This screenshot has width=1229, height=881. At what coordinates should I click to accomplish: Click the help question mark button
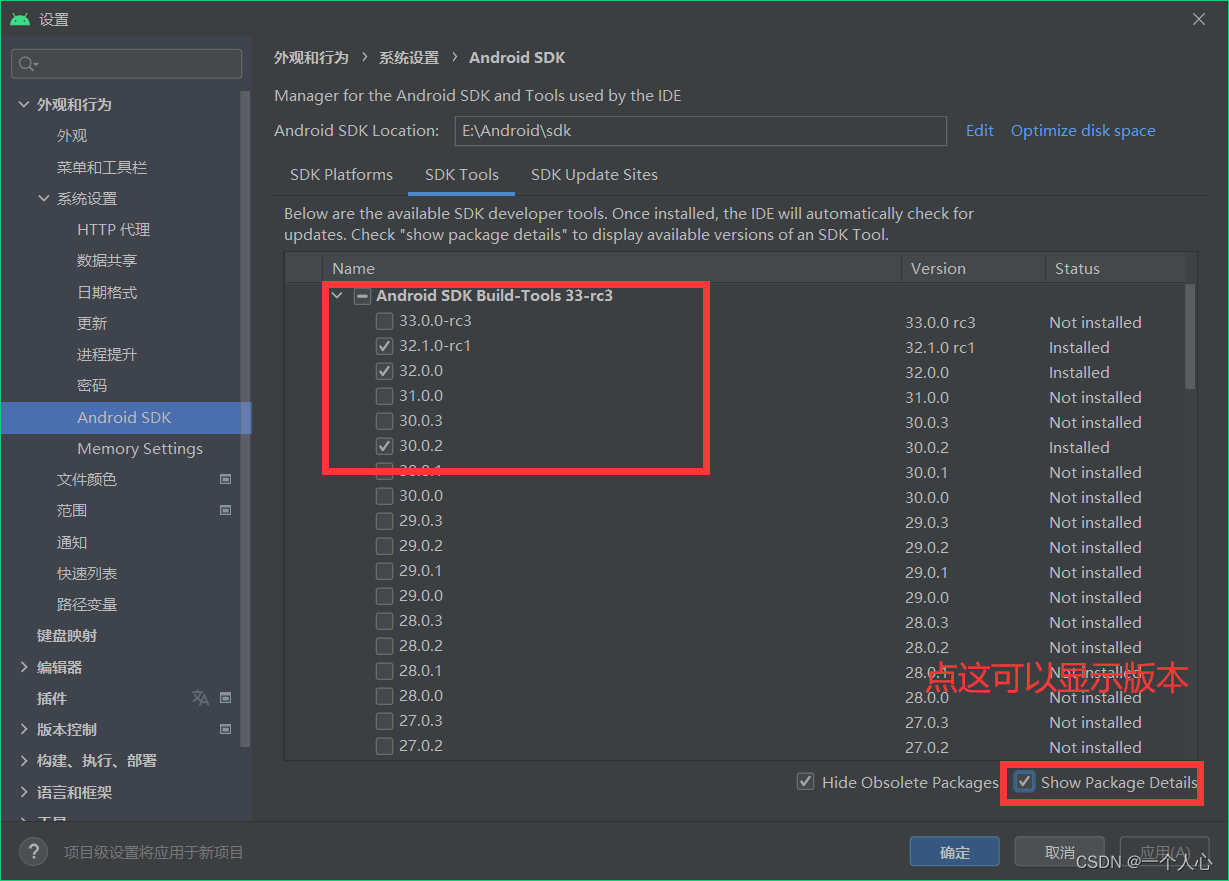(33, 852)
